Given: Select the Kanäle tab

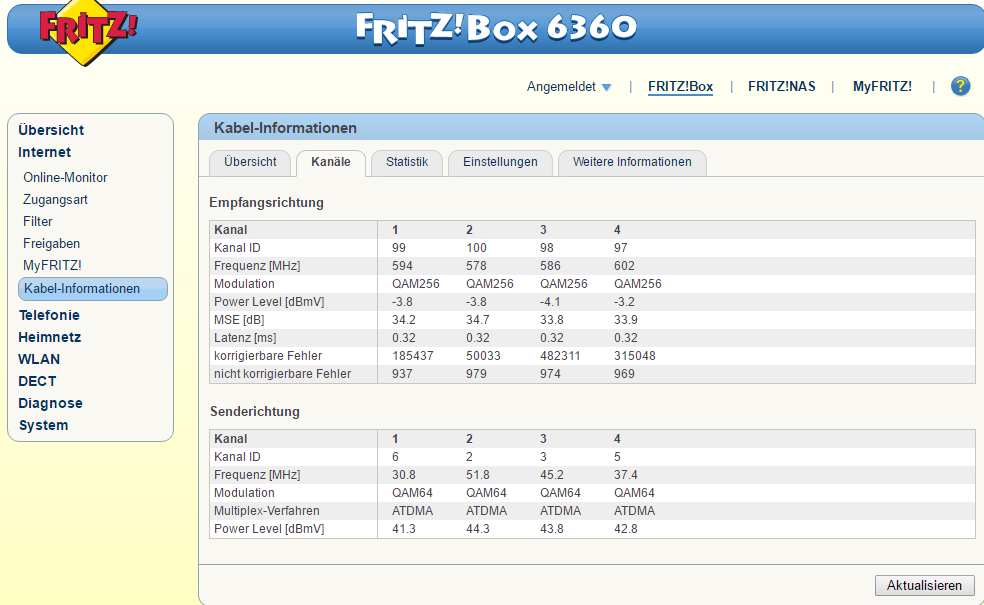Looking at the screenshot, I should tap(331, 162).
